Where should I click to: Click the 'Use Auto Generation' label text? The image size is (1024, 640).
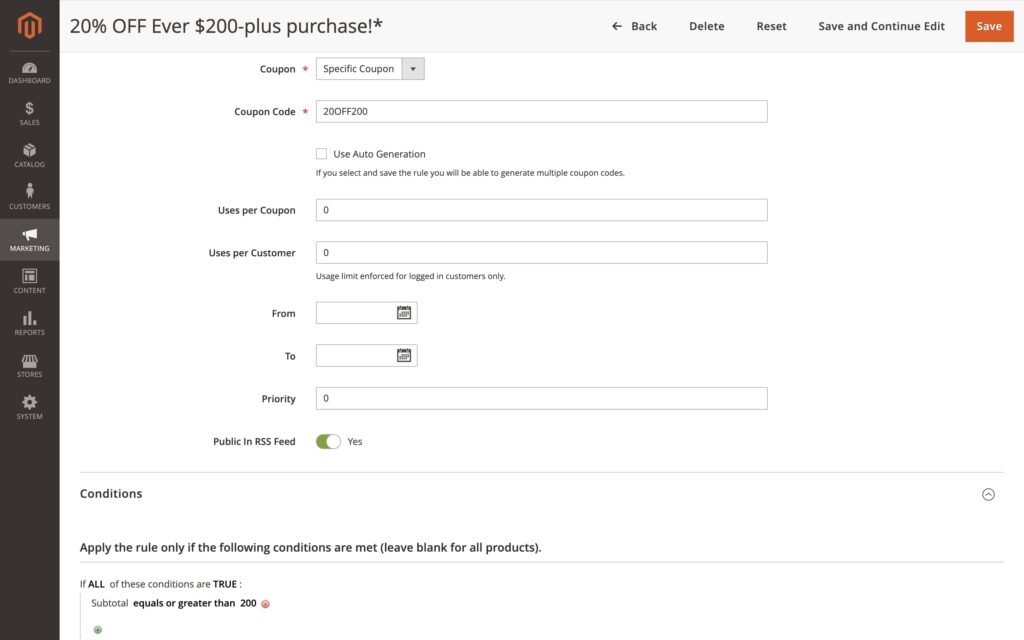pyautogui.click(x=379, y=154)
